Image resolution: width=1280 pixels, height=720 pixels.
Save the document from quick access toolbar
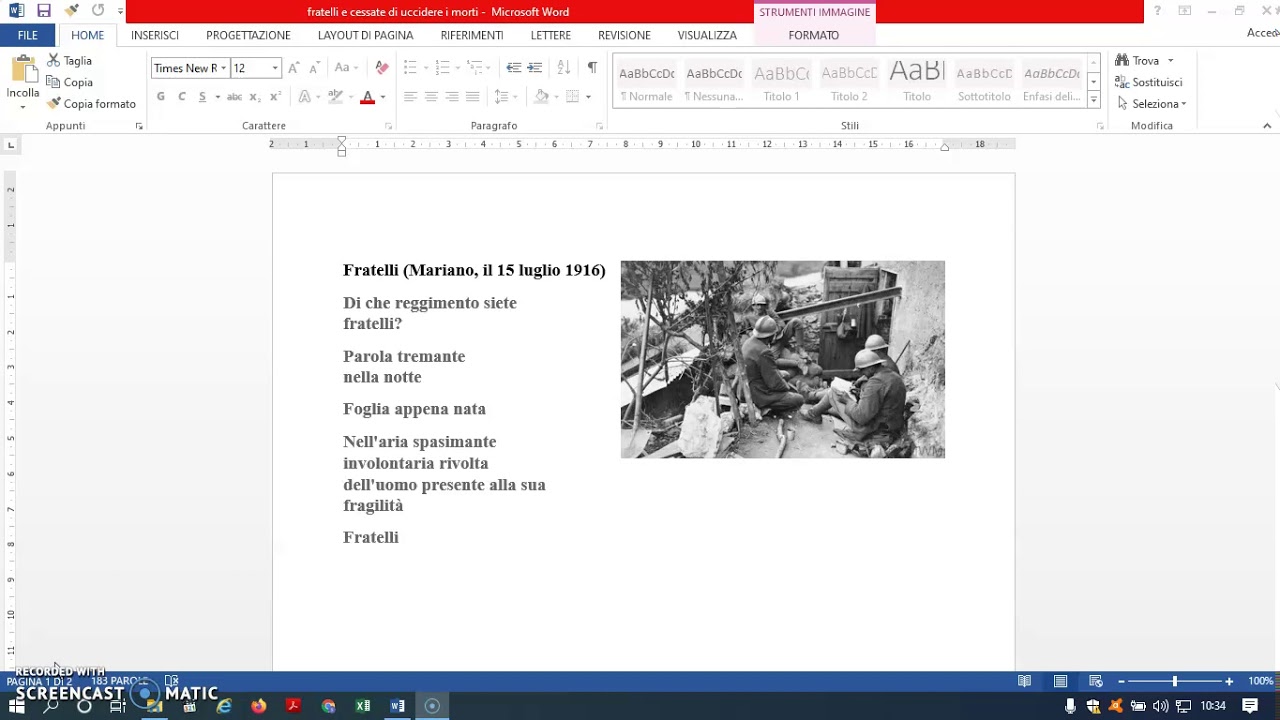coord(43,11)
